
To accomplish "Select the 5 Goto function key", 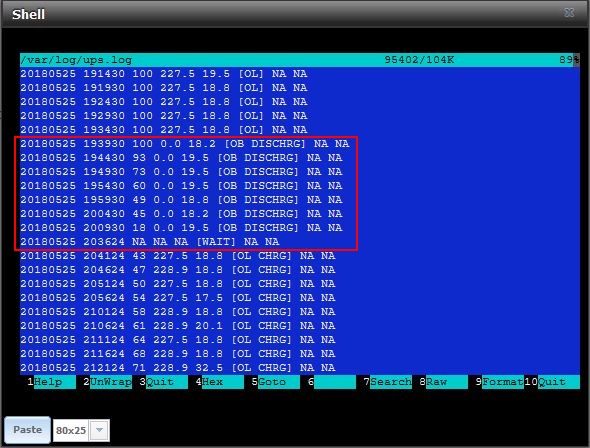I will (275, 382).
